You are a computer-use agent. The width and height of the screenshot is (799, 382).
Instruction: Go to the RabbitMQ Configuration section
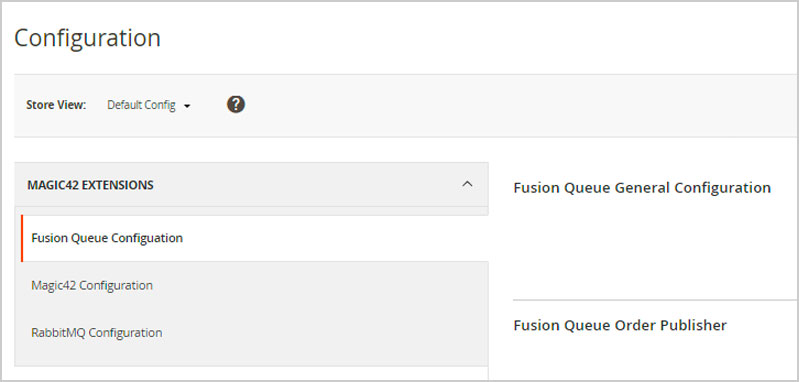tap(97, 333)
